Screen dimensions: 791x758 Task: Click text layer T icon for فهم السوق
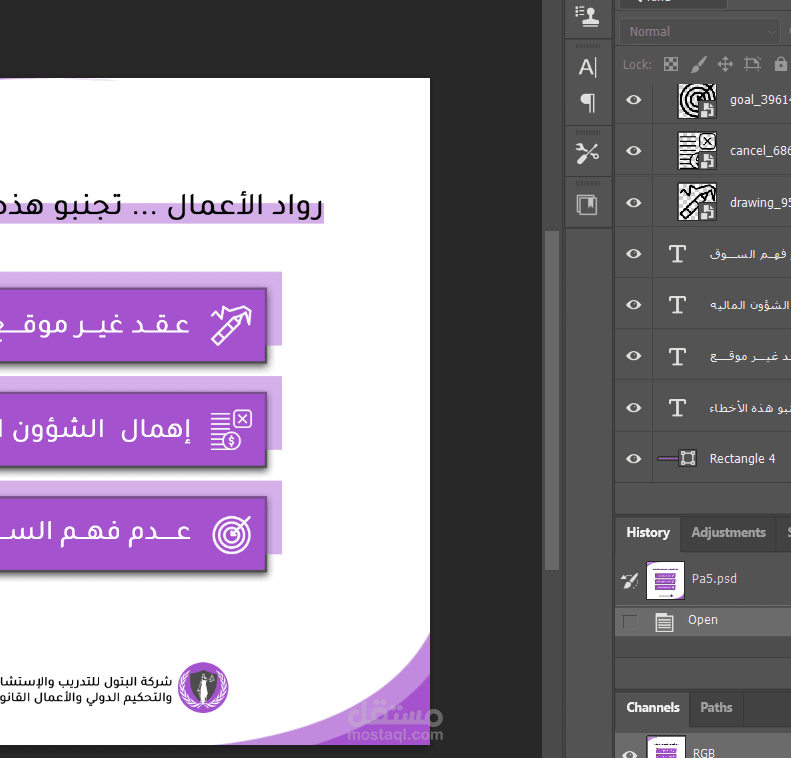click(x=677, y=254)
